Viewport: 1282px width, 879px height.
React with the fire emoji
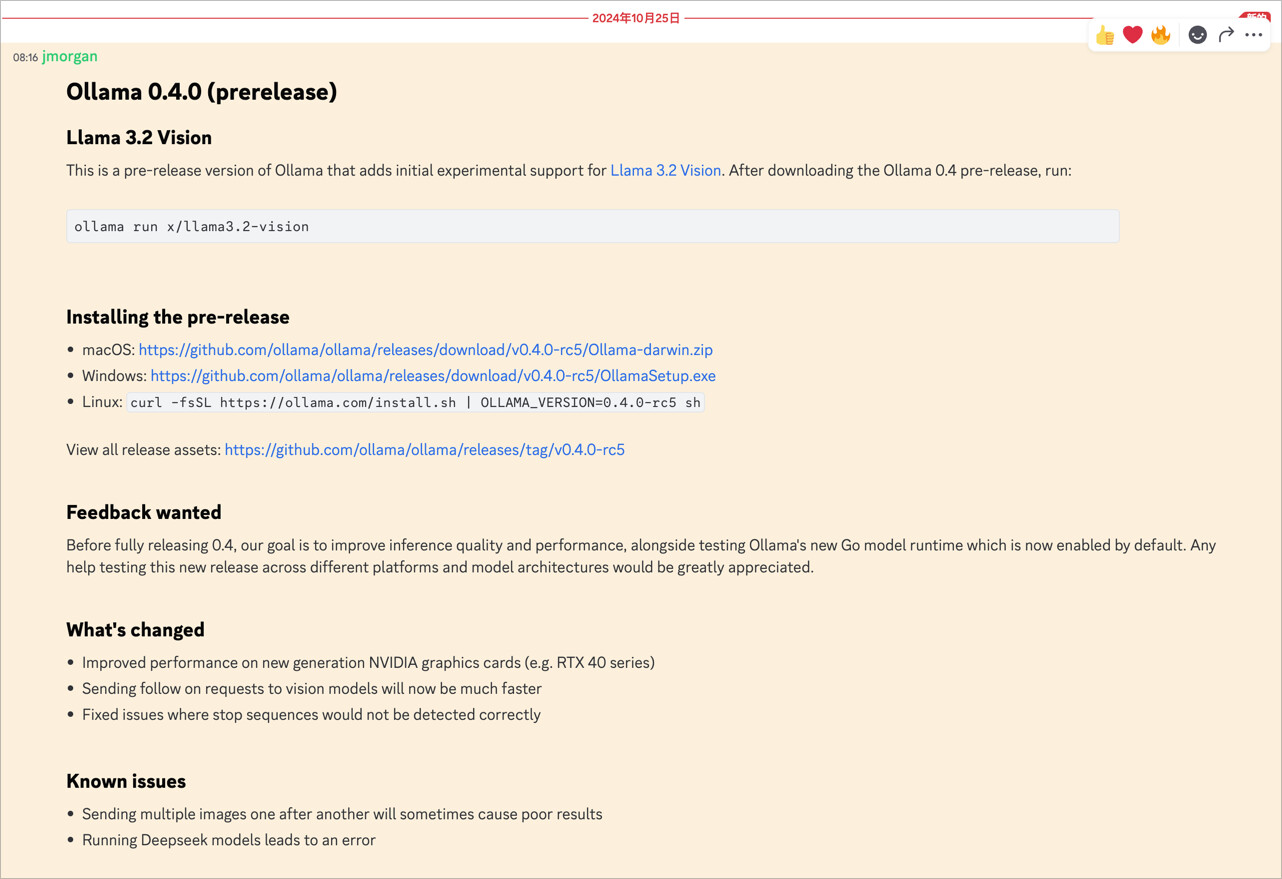click(1160, 35)
